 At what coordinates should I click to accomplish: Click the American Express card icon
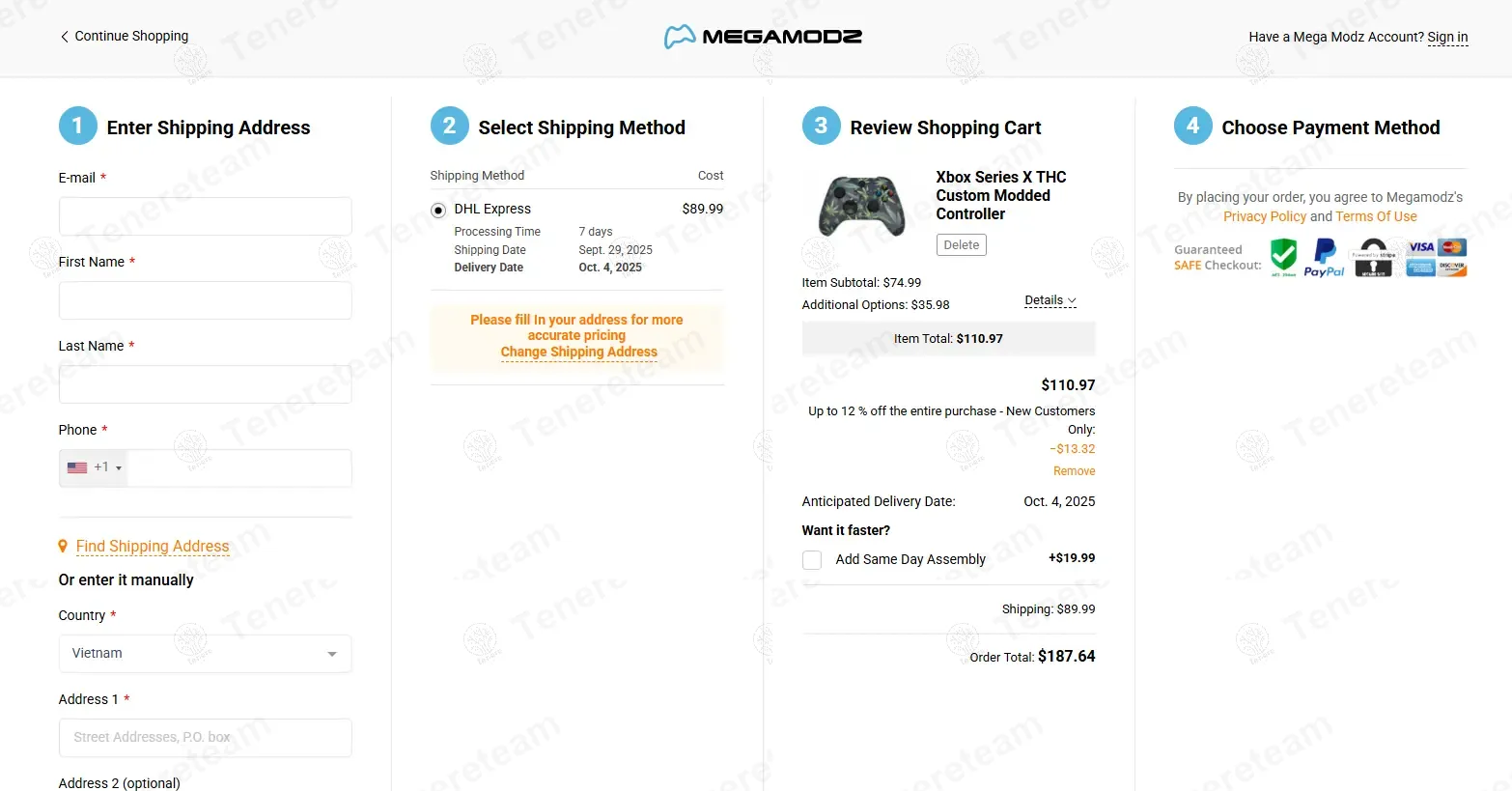click(1421, 268)
